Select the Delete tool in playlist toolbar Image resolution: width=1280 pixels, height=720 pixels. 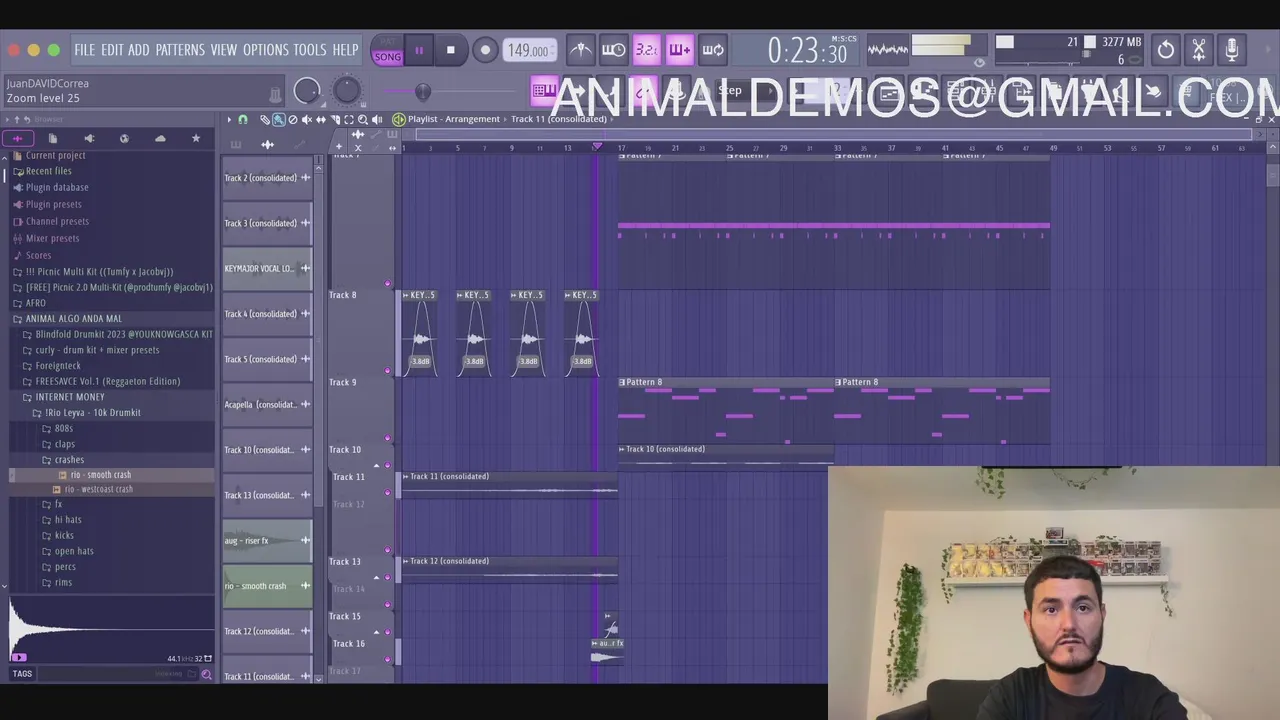(293, 119)
